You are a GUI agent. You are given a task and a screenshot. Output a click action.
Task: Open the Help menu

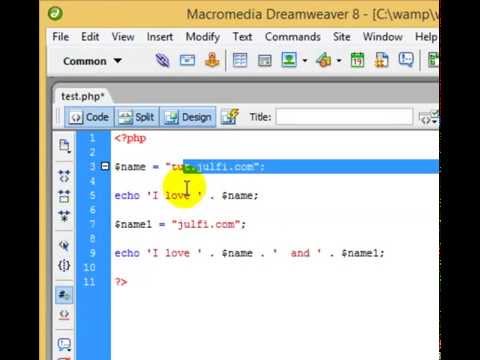click(426, 36)
